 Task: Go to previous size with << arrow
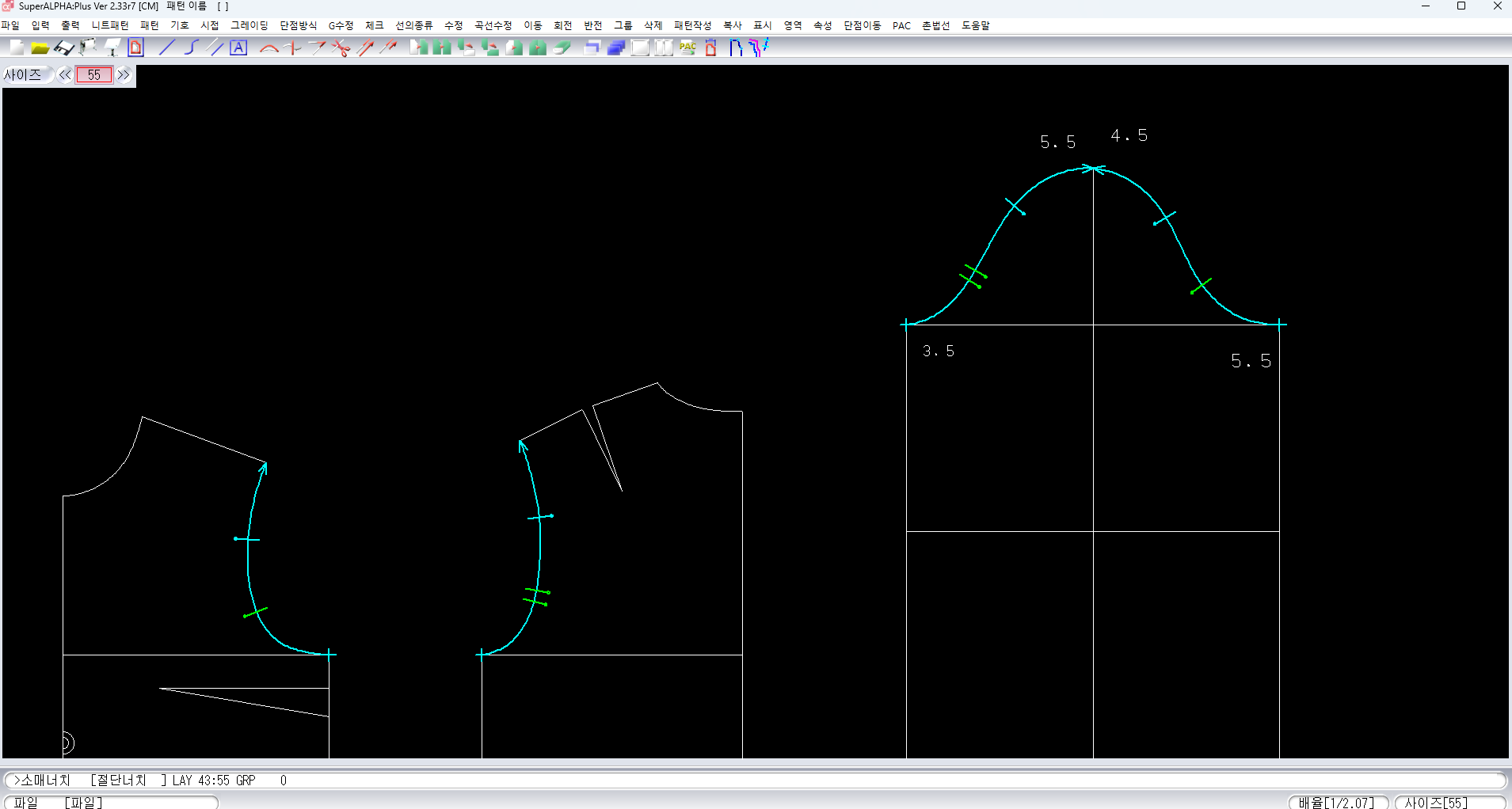pos(65,75)
